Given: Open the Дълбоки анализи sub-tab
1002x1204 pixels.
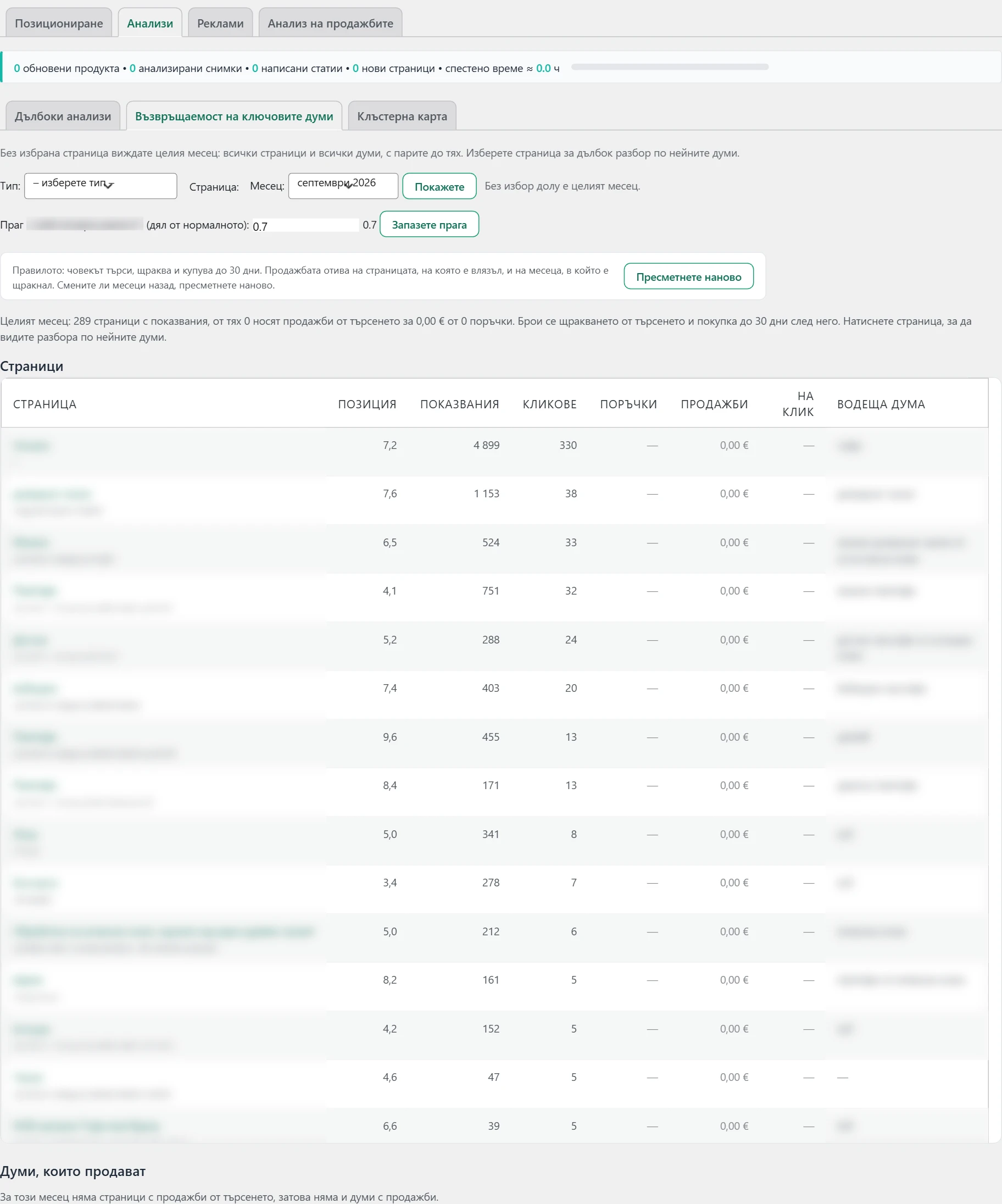Looking at the screenshot, I should [63, 116].
